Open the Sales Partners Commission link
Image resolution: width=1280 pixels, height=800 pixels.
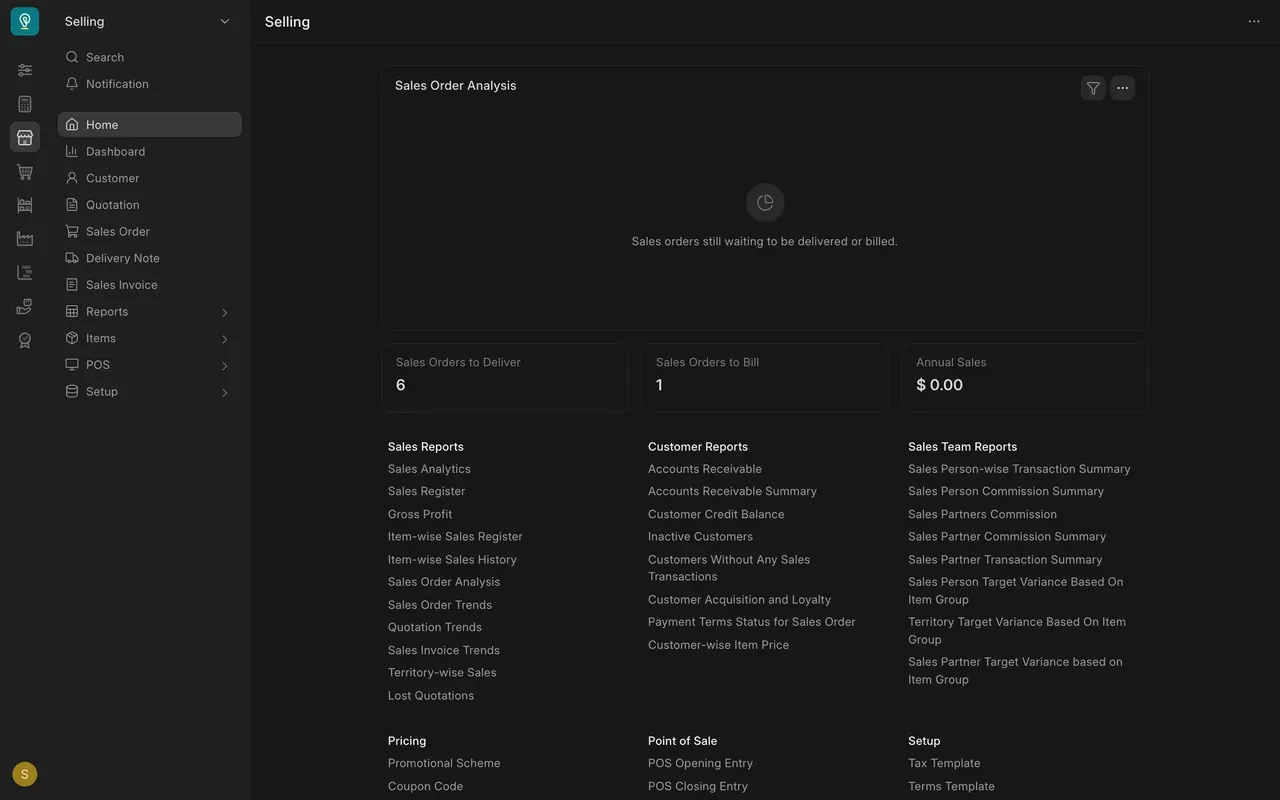pyautogui.click(x=982, y=514)
